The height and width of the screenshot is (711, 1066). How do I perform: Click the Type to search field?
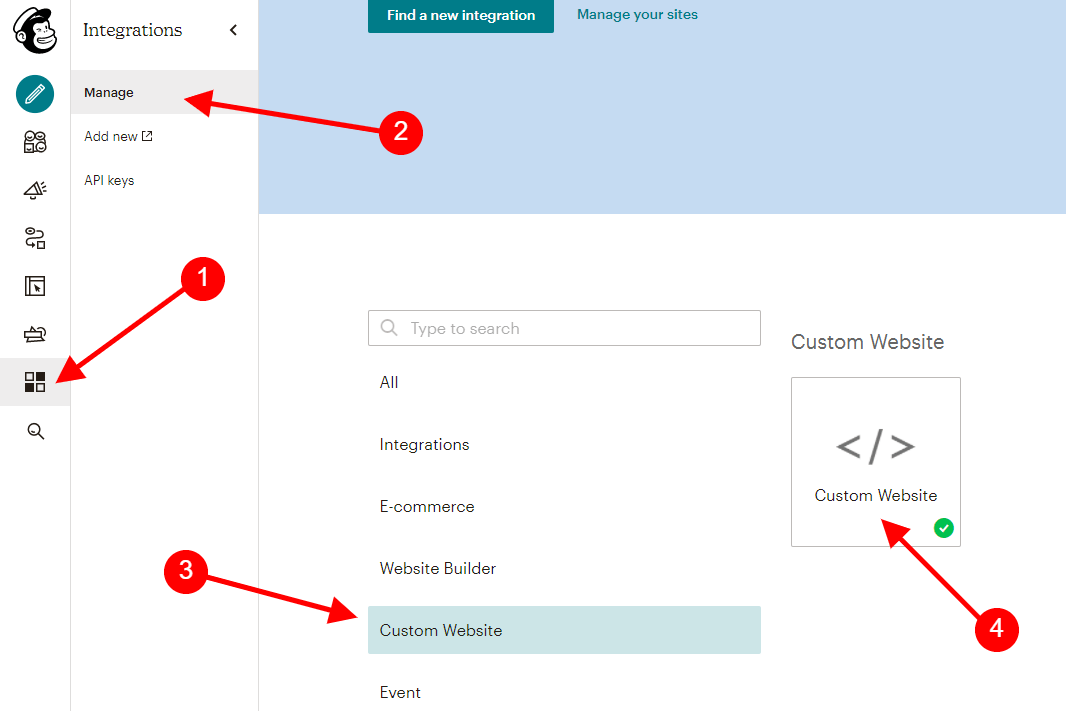pyautogui.click(x=564, y=328)
